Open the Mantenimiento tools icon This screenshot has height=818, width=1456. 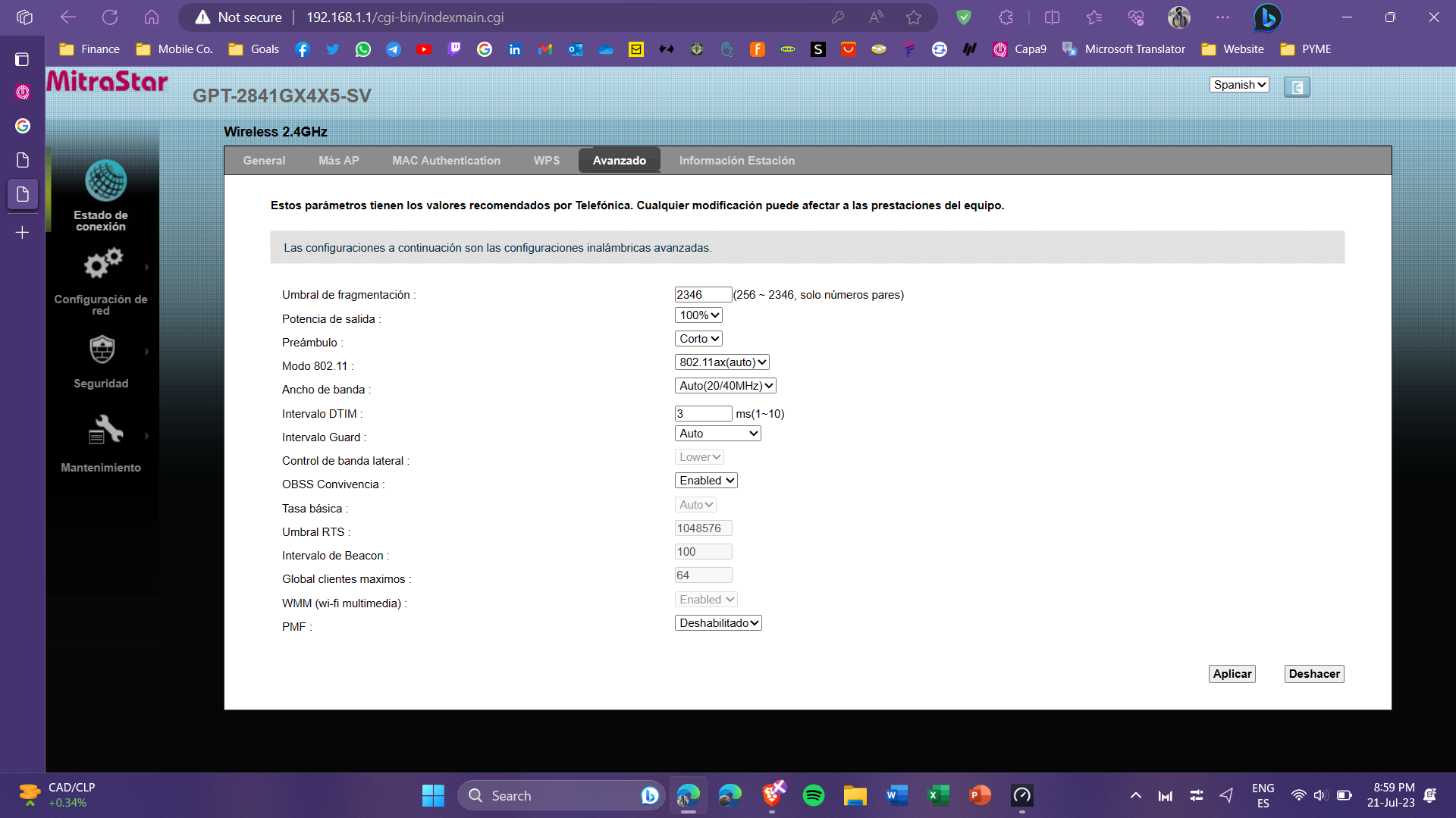[x=105, y=430]
